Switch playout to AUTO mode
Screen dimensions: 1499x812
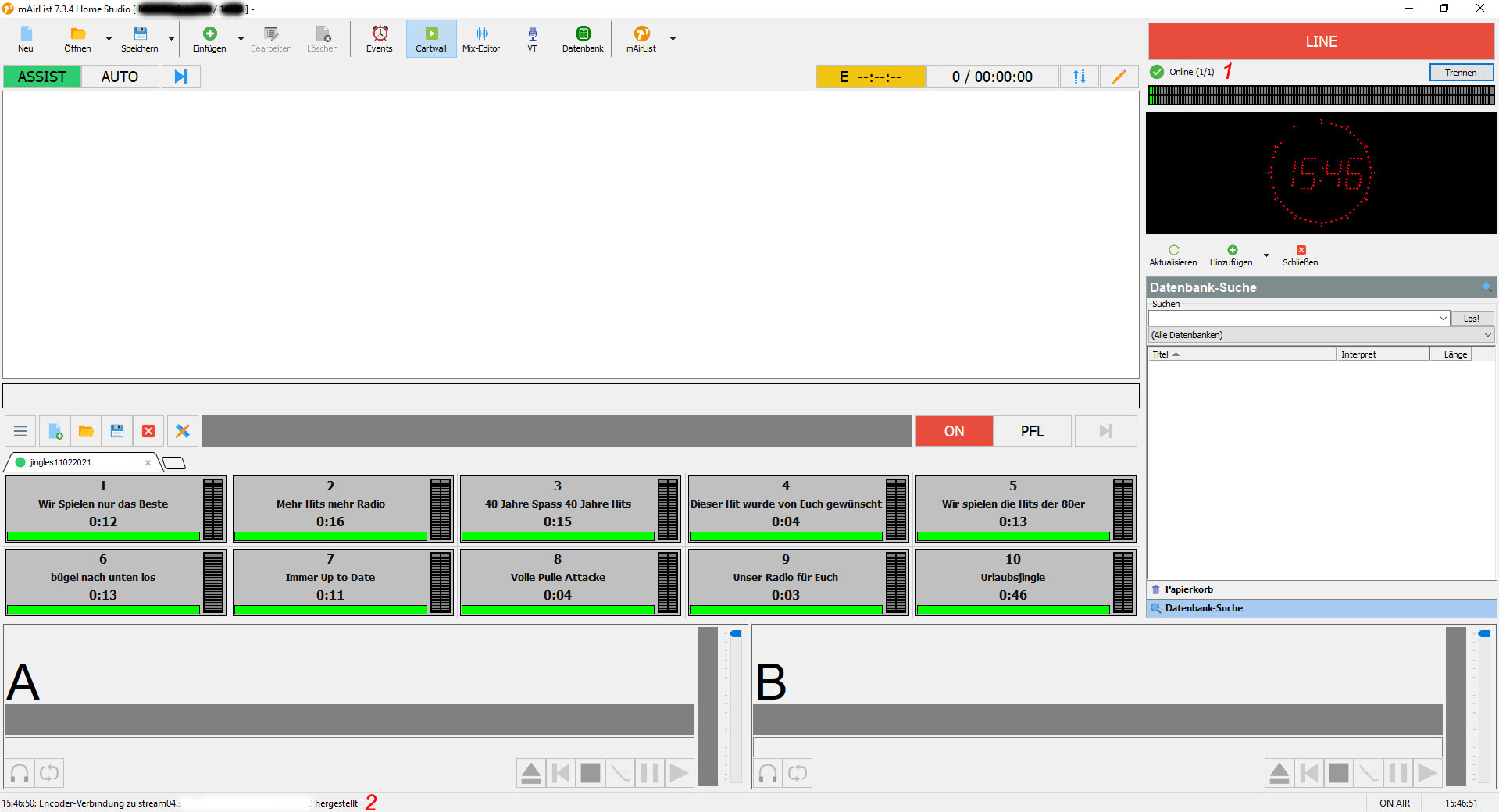[x=120, y=77]
